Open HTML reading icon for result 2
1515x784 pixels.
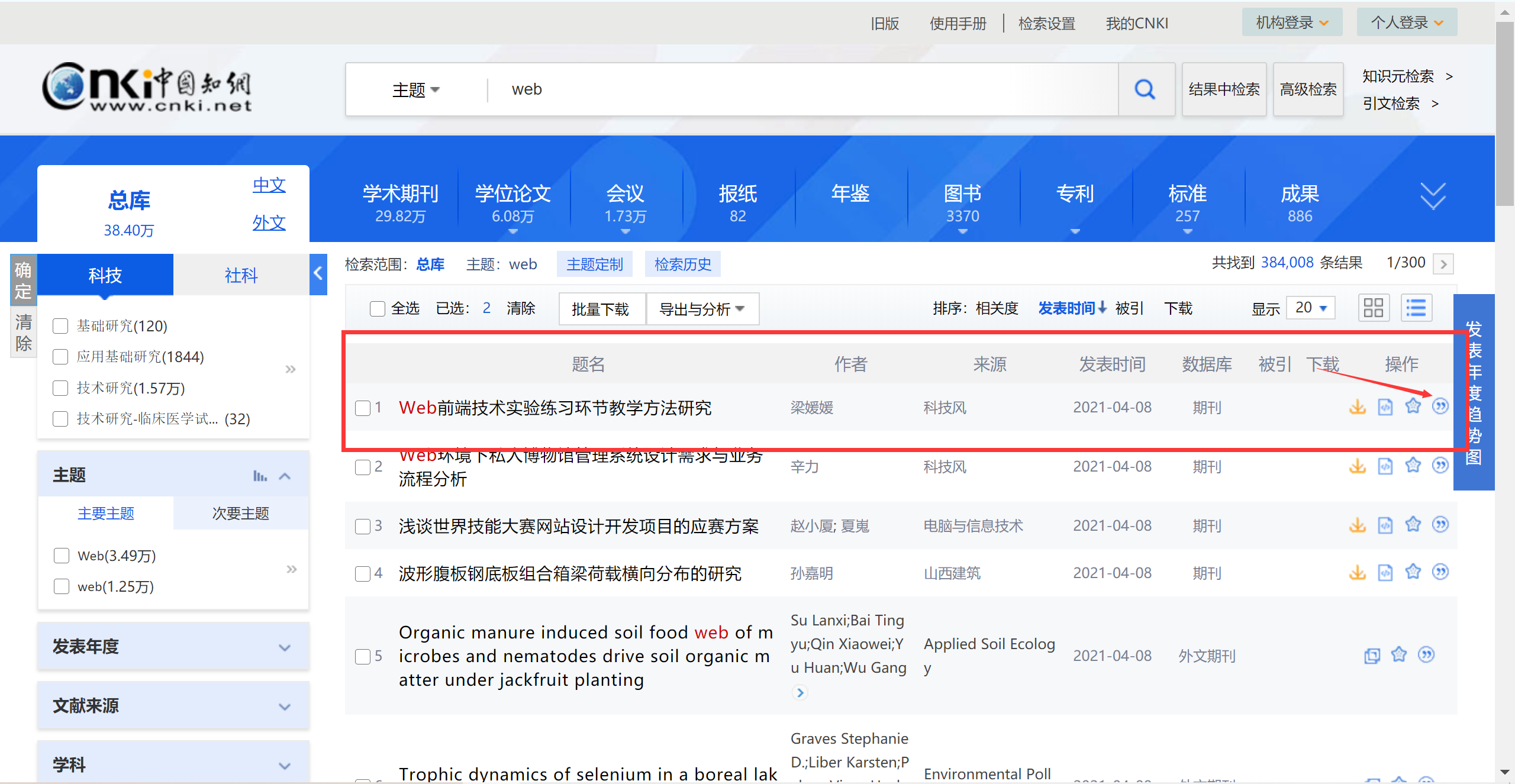pos(1385,466)
